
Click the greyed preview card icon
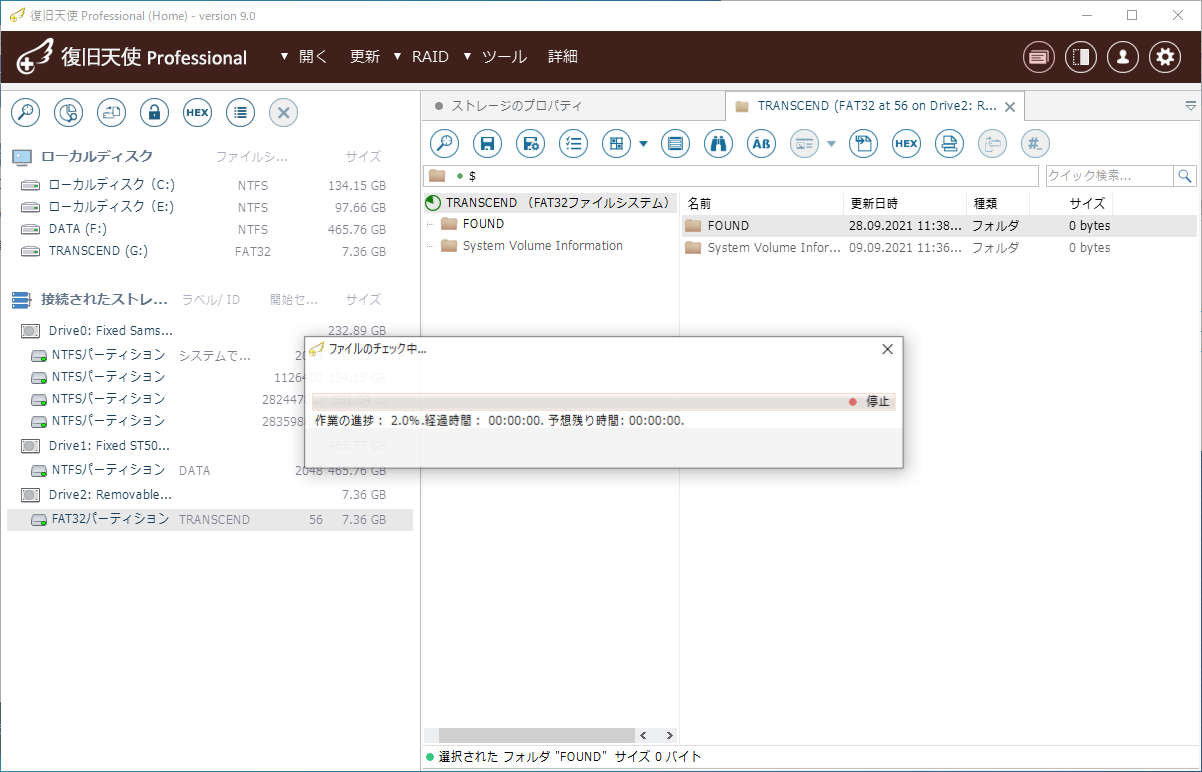click(x=804, y=144)
